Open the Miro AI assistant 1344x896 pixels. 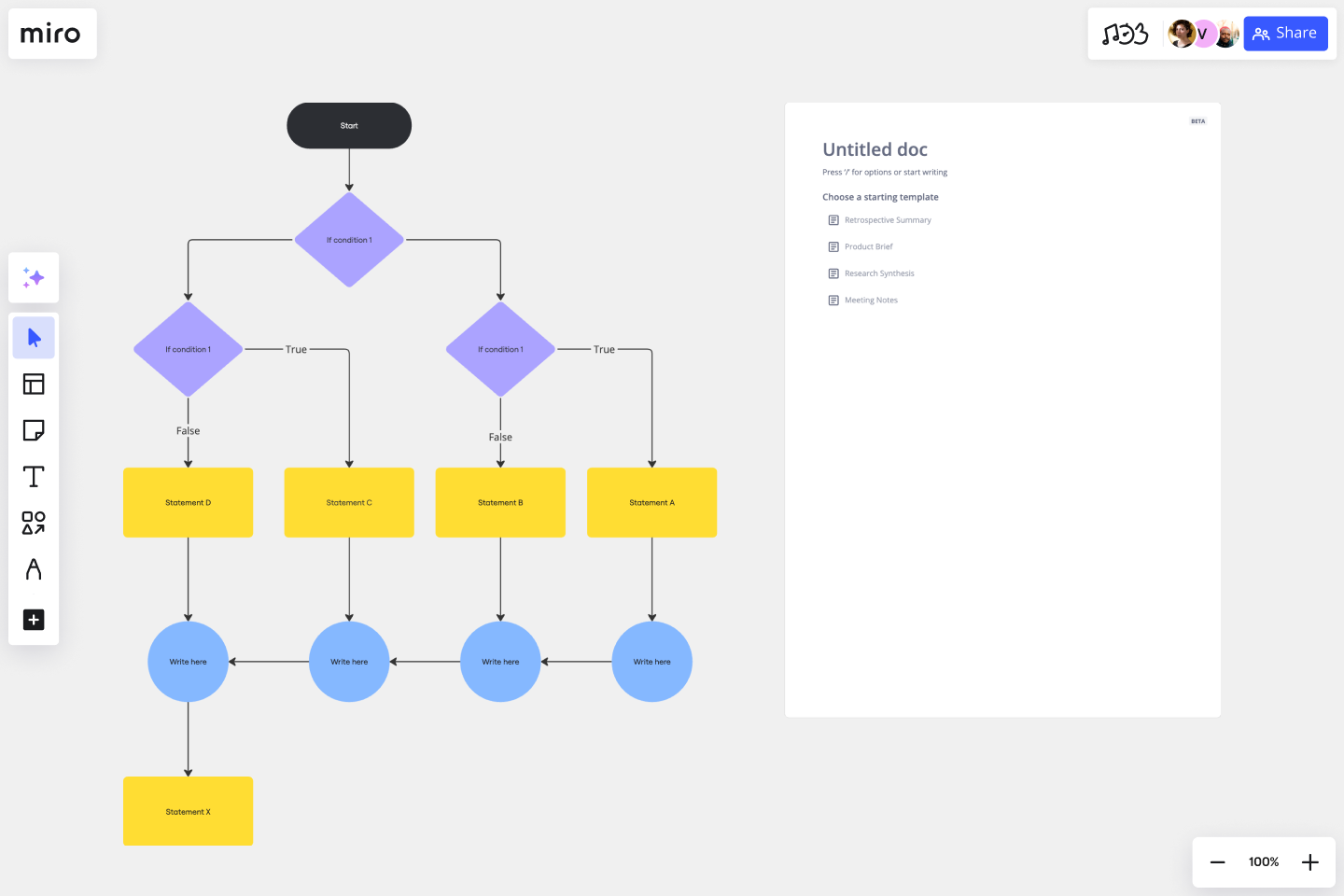pos(34,277)
